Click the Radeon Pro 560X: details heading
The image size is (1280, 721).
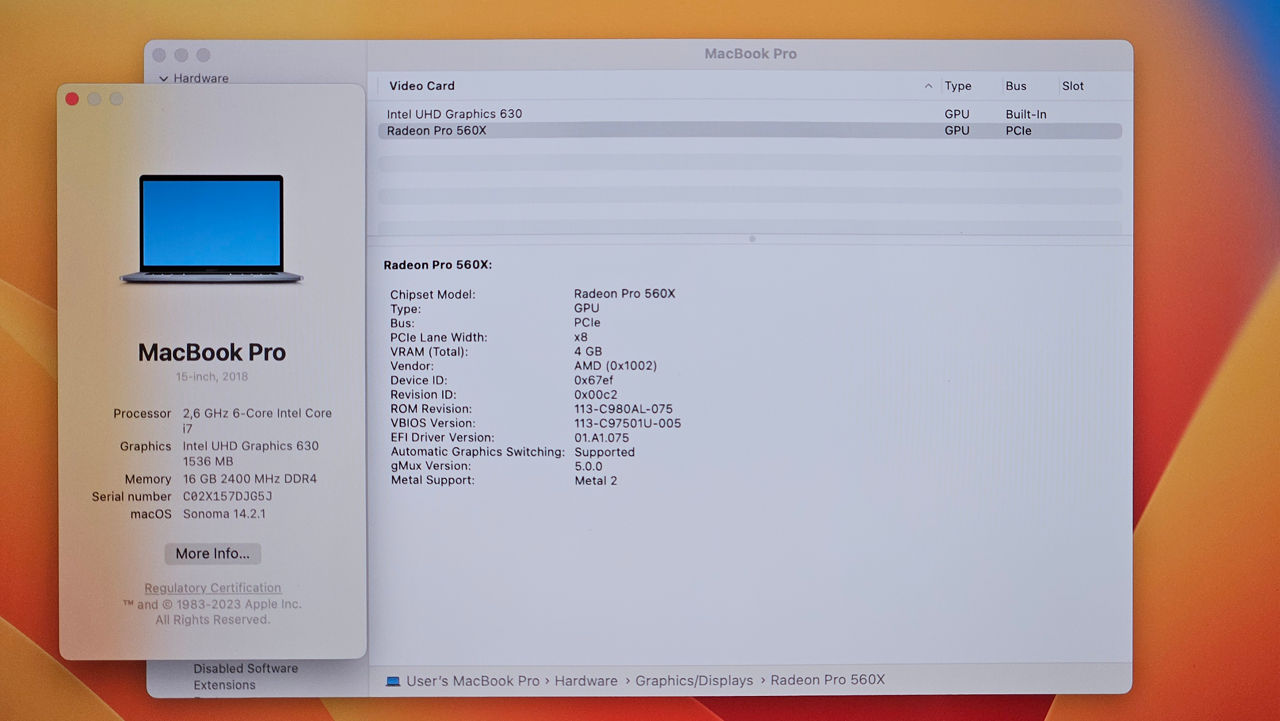(438, 265)
